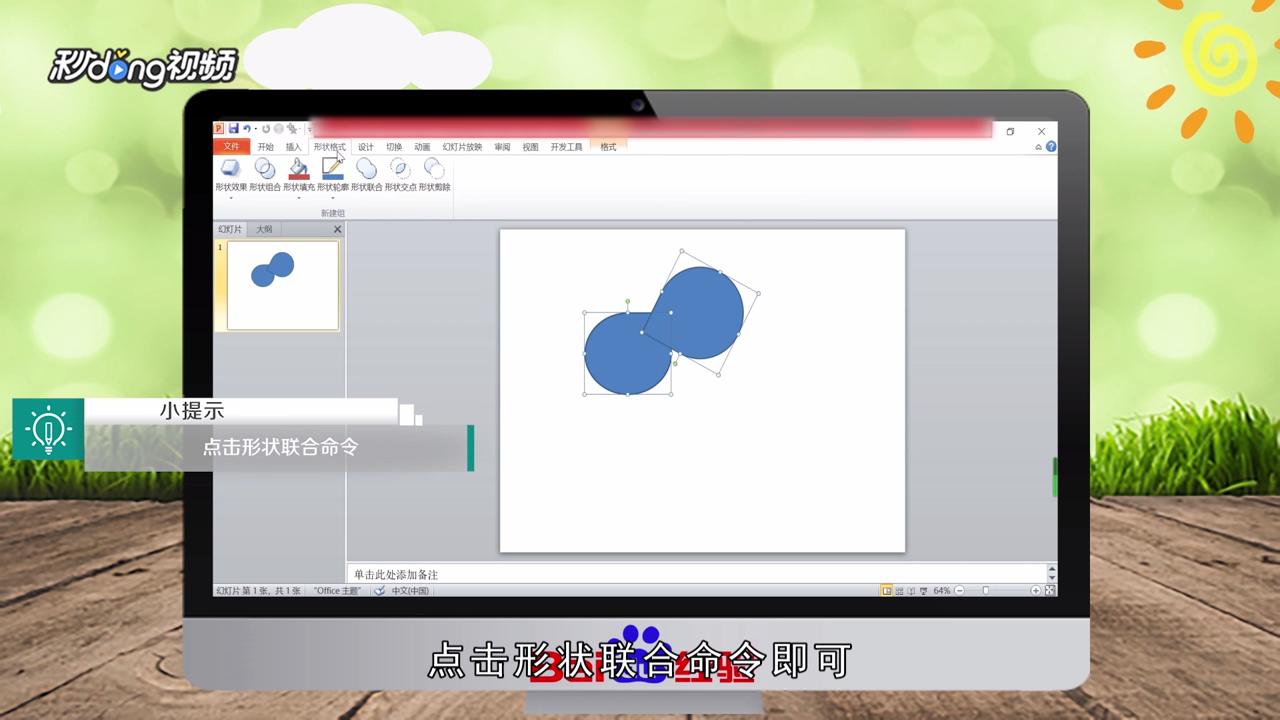Open PowerPoint help question mark
The image size is (1280, 720).
click(x=1051, y=147)
